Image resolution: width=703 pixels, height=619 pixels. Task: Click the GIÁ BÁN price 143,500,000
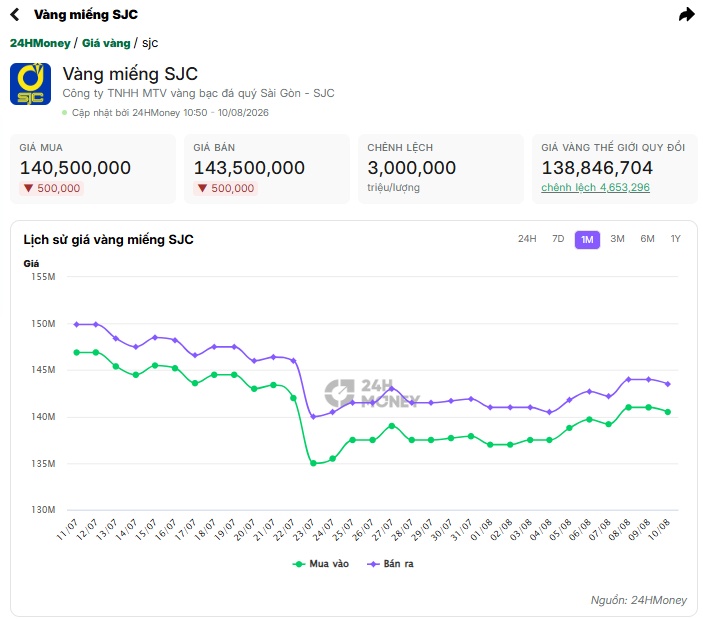click(249, 168)
